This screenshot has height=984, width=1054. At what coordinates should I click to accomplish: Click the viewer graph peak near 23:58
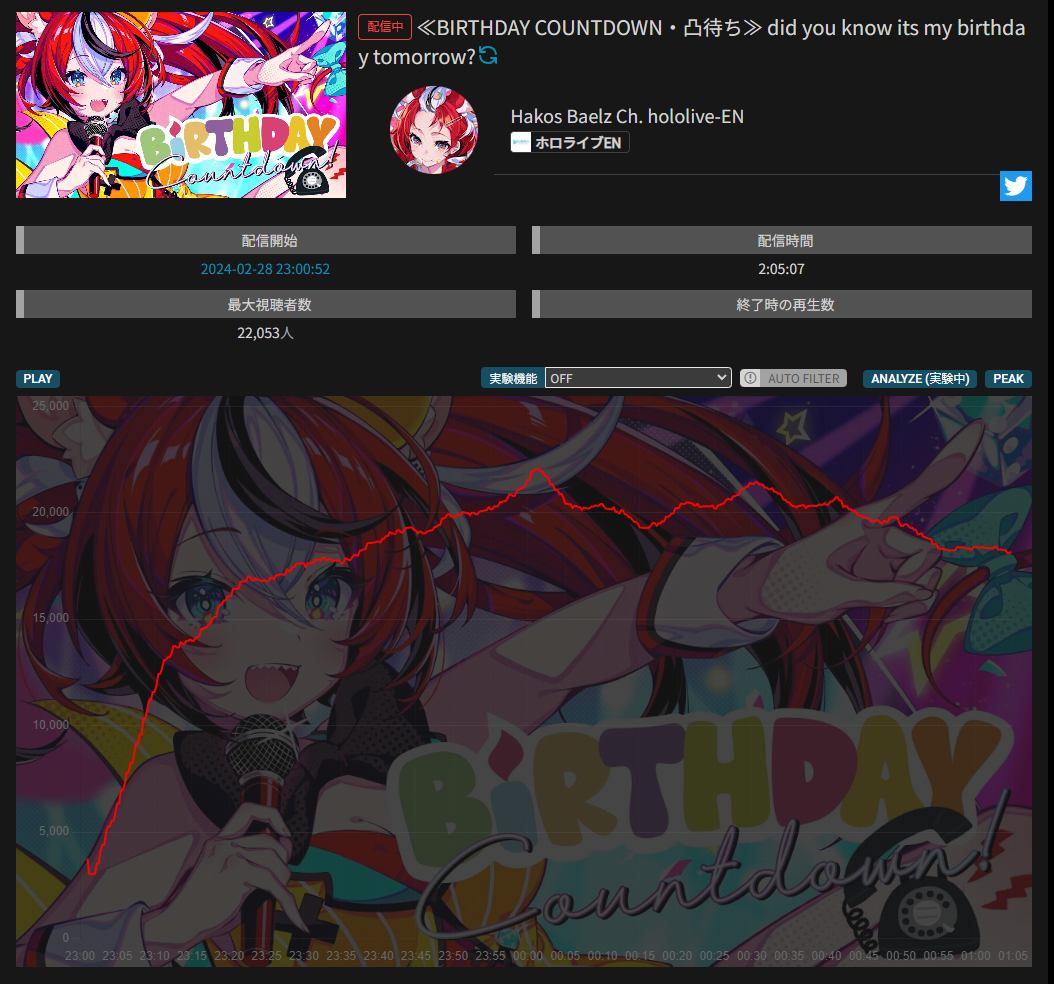coord(538,469)
